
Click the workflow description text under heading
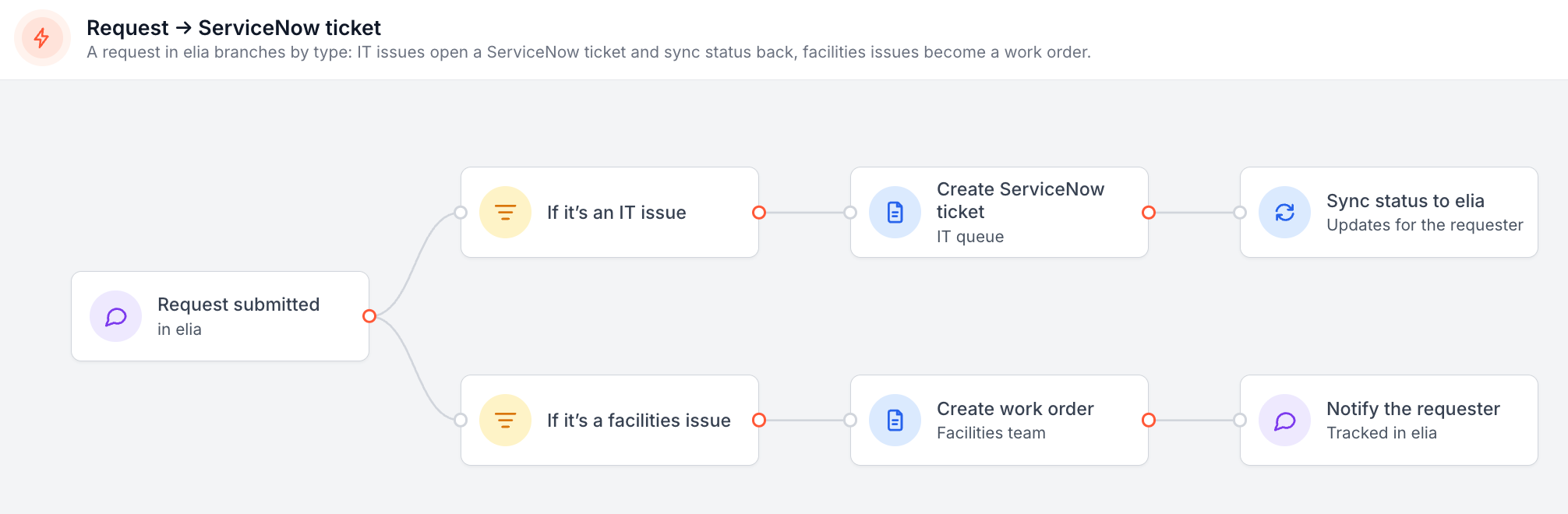[x=588, y=52]
